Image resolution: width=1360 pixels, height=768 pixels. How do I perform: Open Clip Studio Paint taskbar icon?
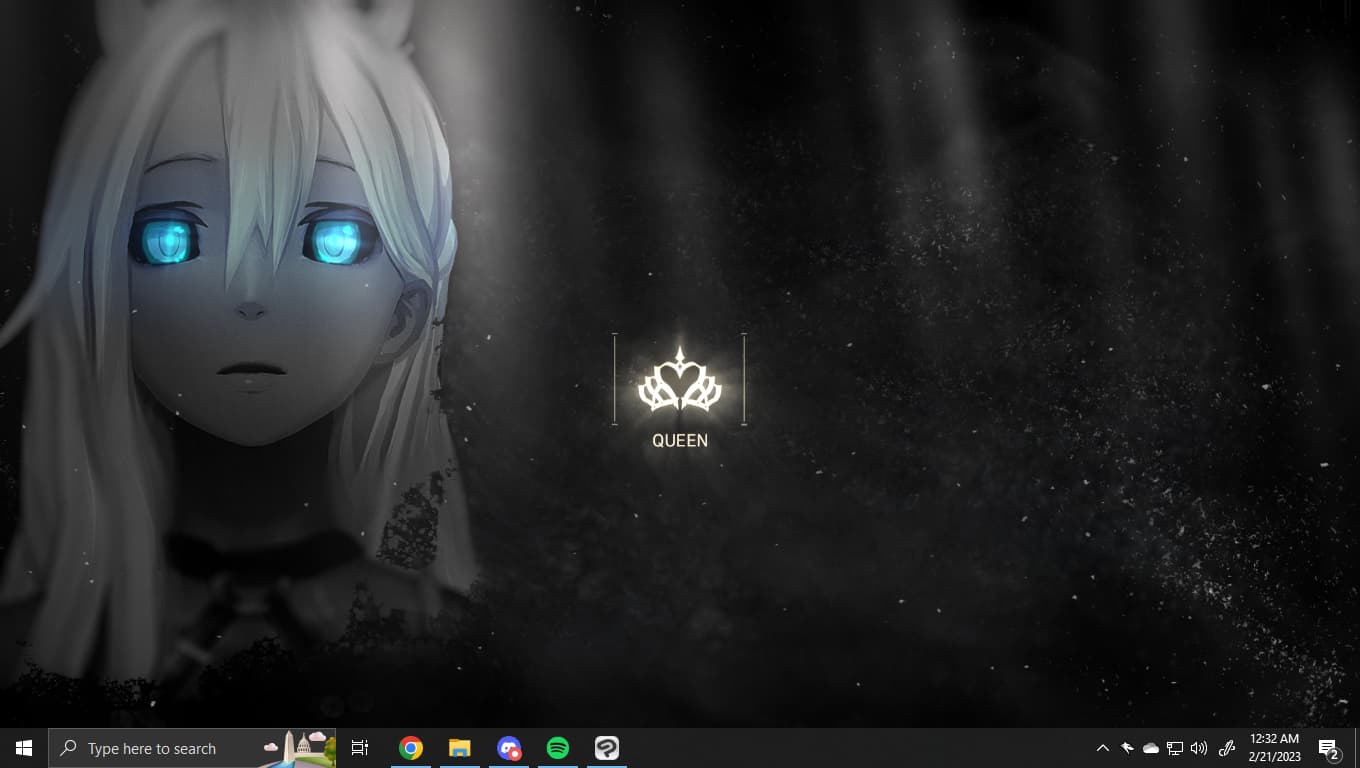[x=607, y=748]
